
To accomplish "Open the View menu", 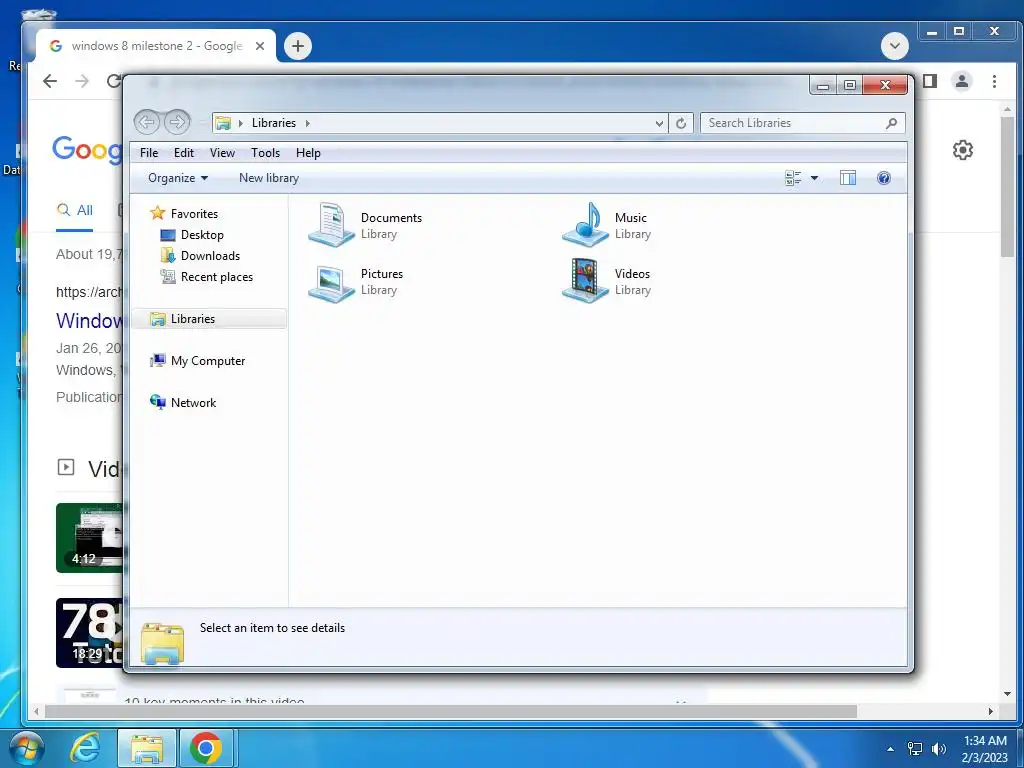I will coord(222,153).
